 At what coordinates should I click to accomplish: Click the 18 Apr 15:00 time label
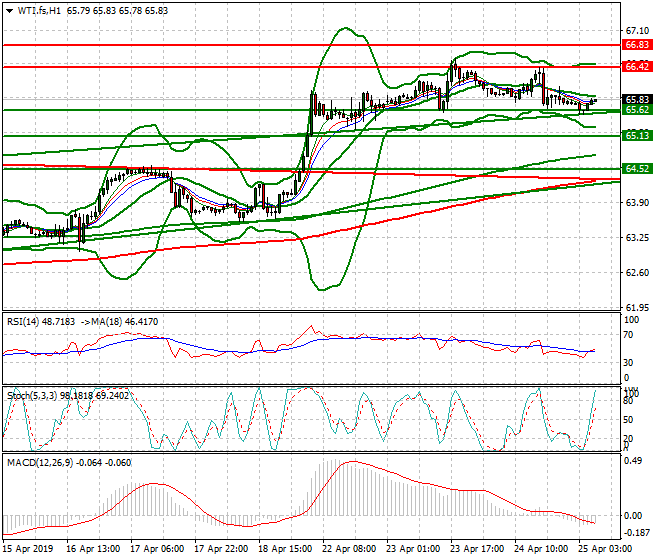coord(285,549)
